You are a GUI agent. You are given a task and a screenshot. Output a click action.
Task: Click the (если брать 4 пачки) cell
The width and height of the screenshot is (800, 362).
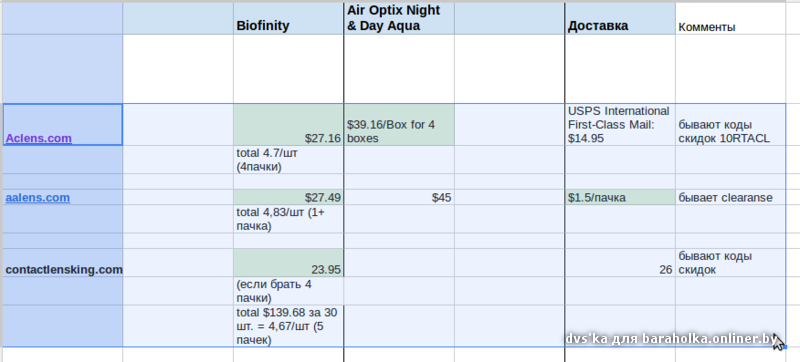tap(288, 291)
